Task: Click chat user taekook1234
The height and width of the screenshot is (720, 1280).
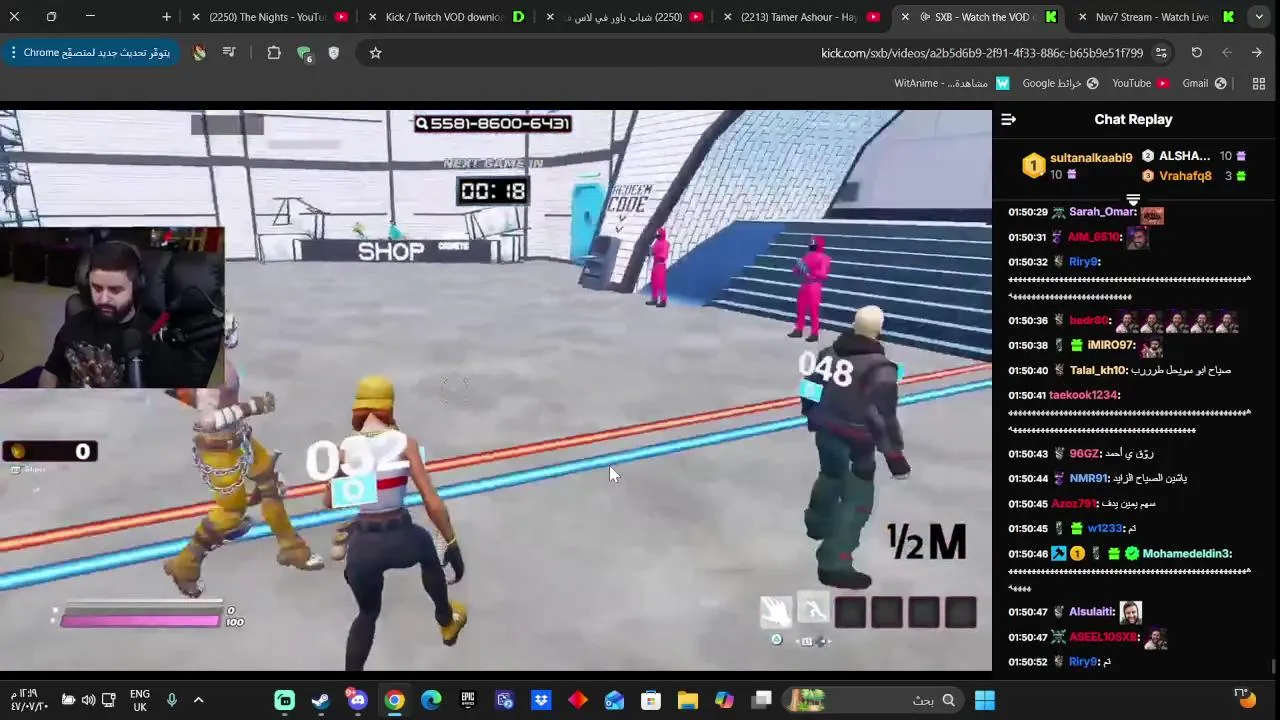Action: click(x=1083, y=395)
